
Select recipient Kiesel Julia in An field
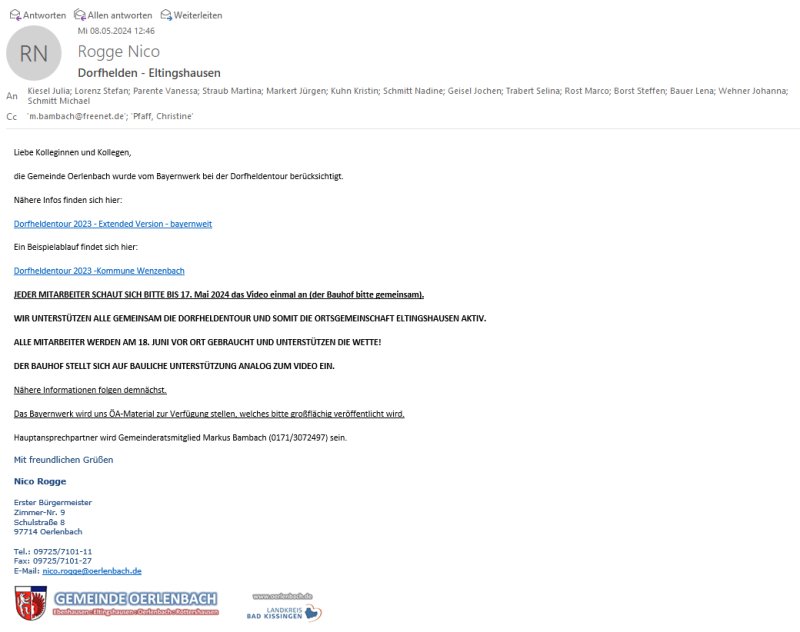point(49,91)
